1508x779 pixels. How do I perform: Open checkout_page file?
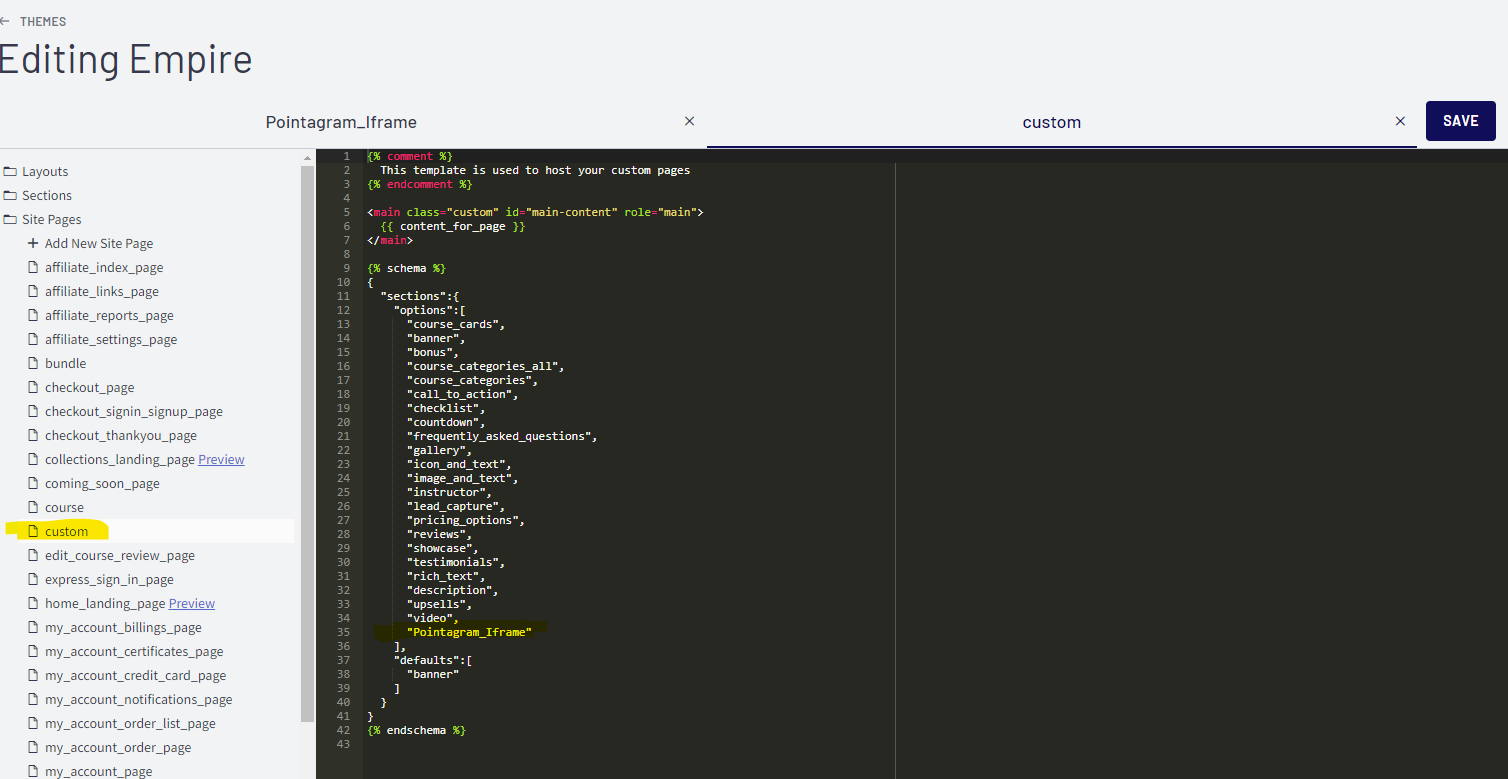tap(89, 387)
